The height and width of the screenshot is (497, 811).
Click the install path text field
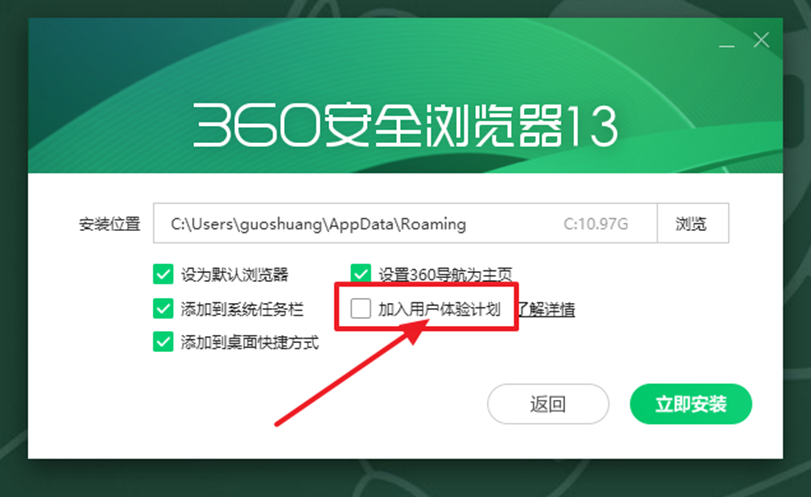click(405, 223)
